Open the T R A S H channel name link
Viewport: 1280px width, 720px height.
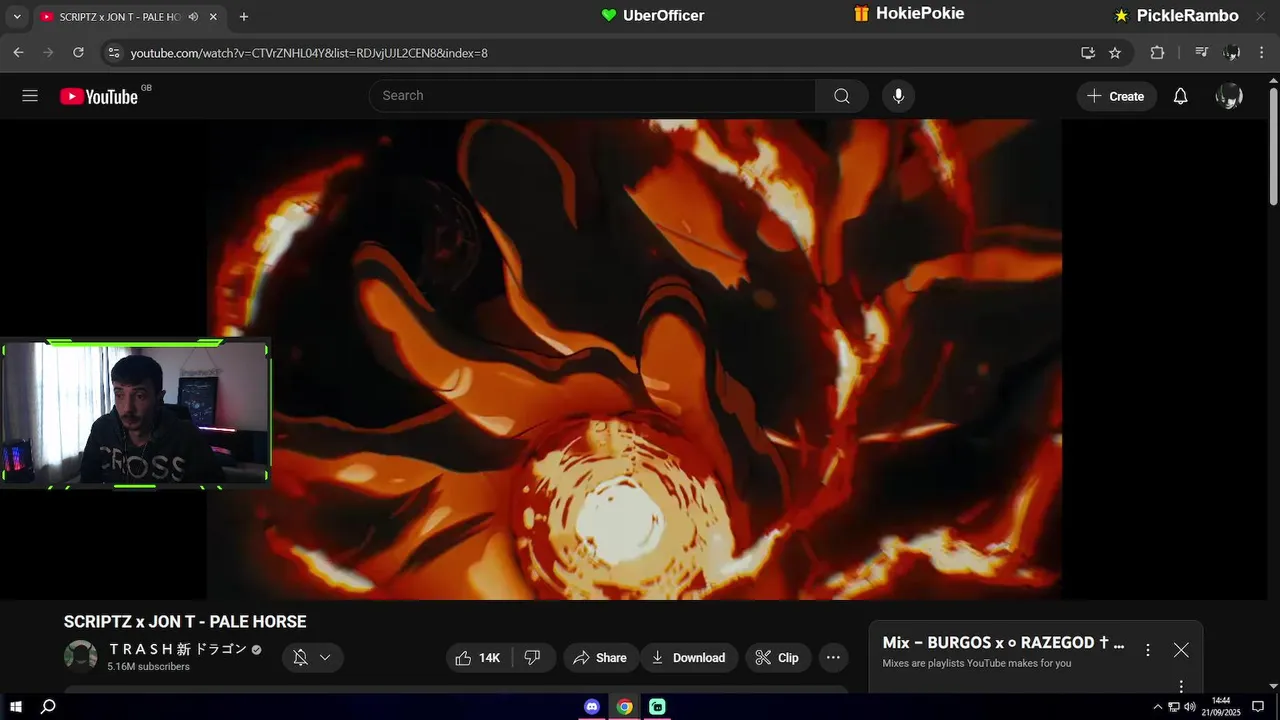(x=177, y=649)
